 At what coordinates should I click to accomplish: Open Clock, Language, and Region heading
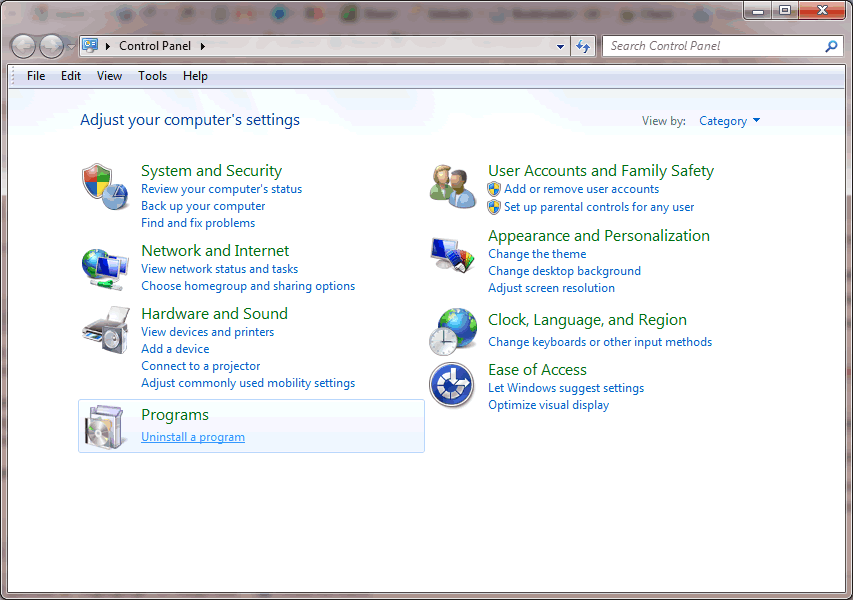(x=587, y=320)
